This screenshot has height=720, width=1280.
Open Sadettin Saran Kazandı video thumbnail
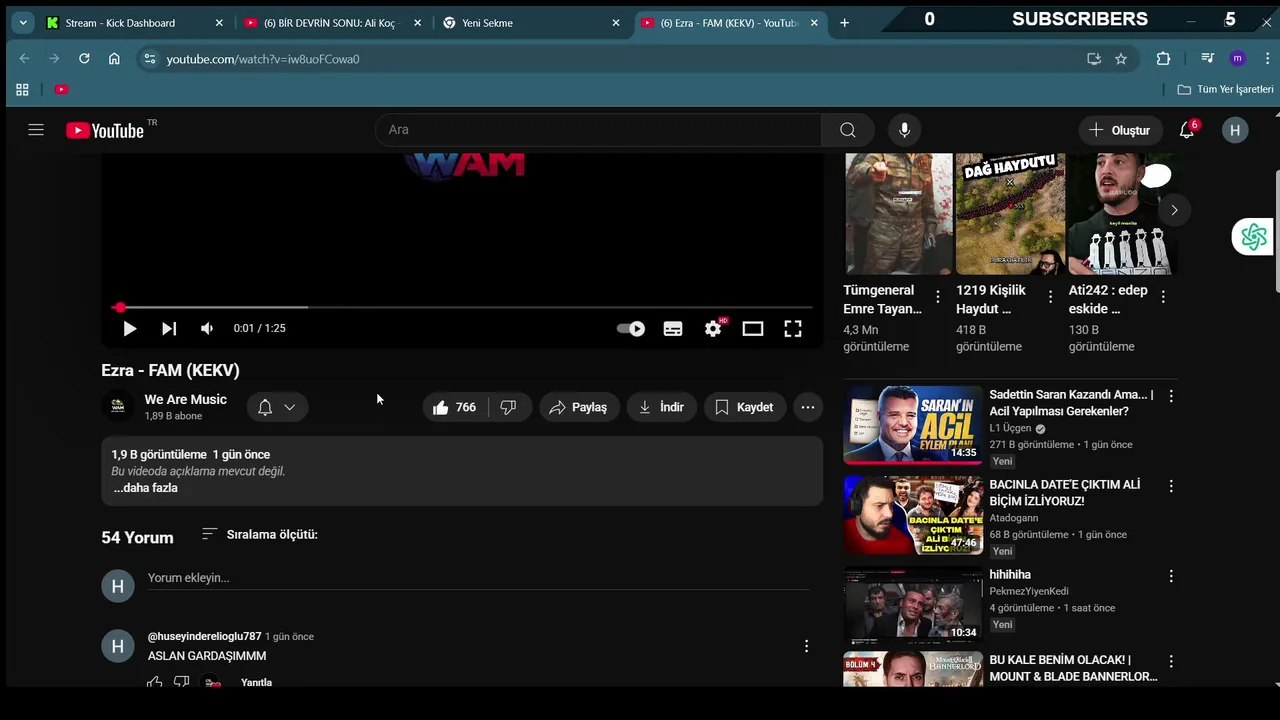pos(913,425)
